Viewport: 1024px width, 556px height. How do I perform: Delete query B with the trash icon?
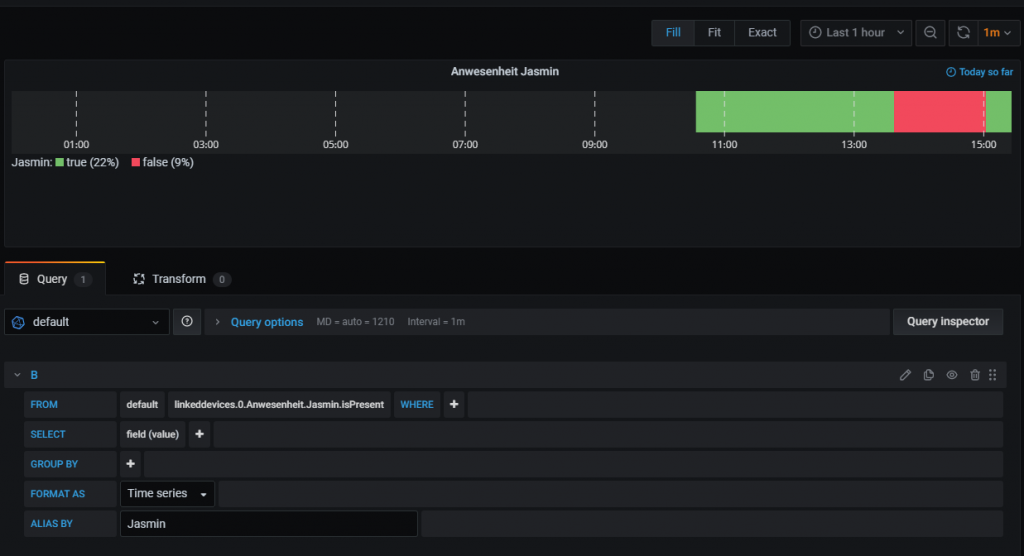click(975, 375)
